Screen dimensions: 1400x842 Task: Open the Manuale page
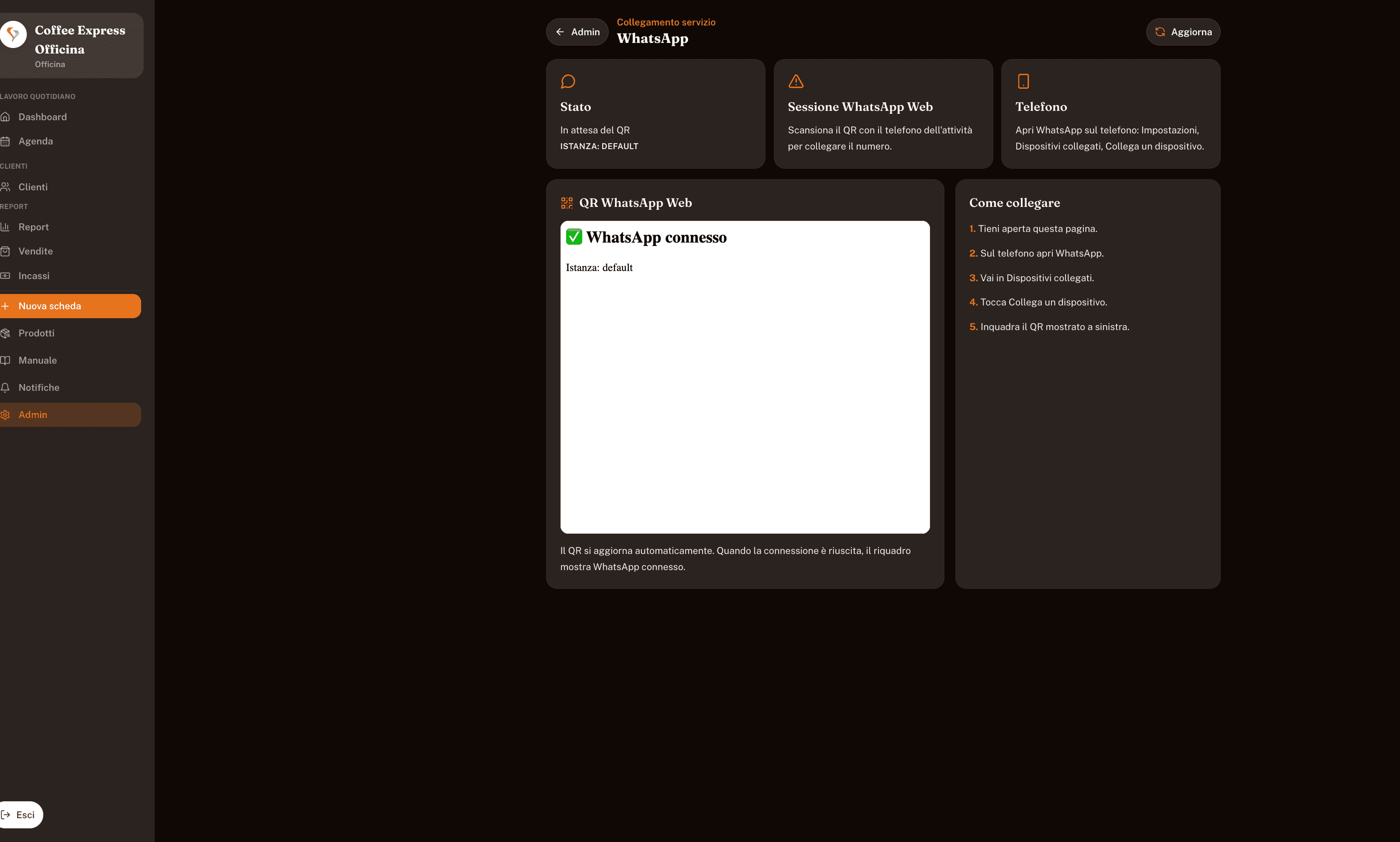click(71, 360)
